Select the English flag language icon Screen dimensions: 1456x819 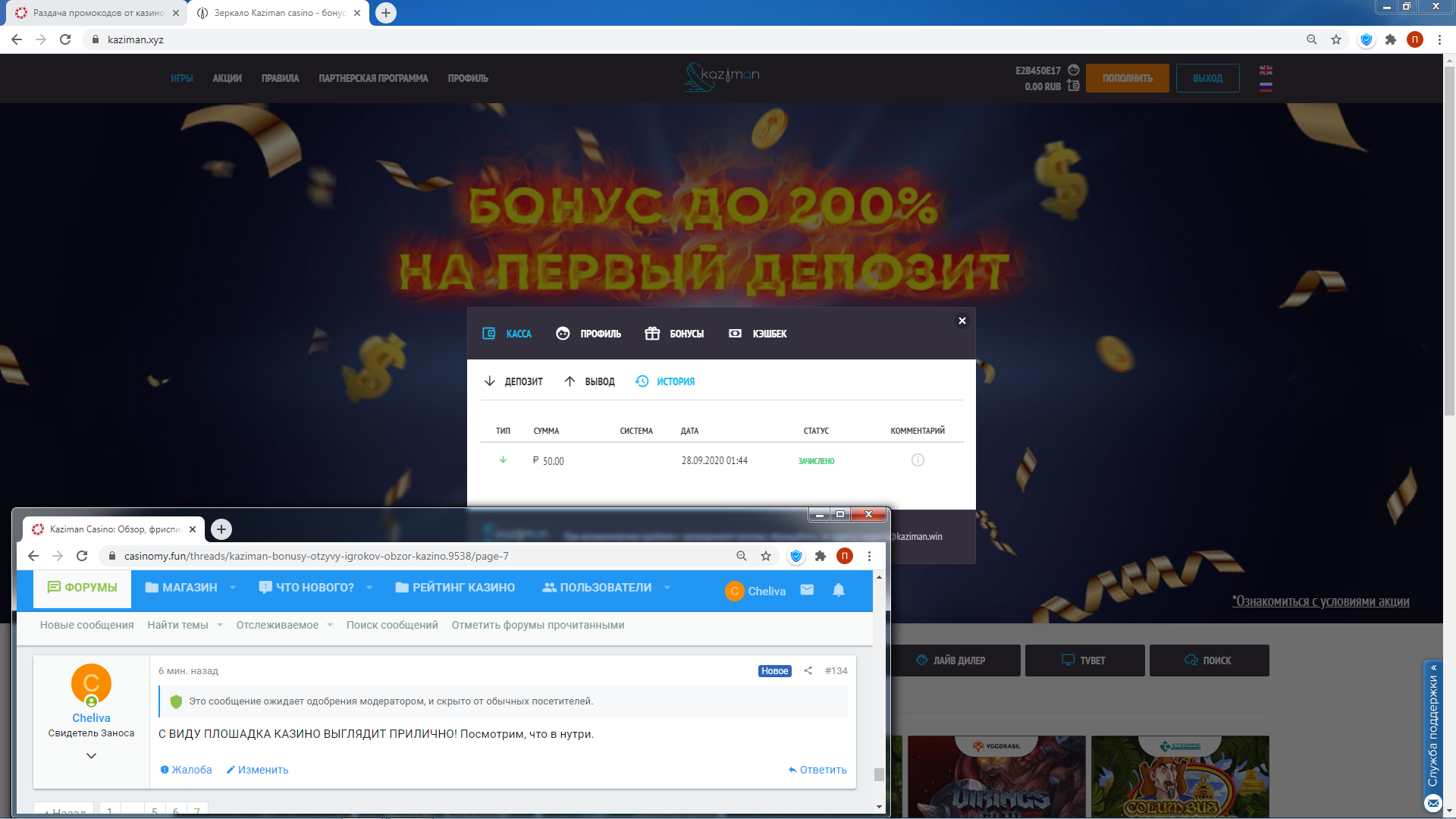[x=1266, y=70]
